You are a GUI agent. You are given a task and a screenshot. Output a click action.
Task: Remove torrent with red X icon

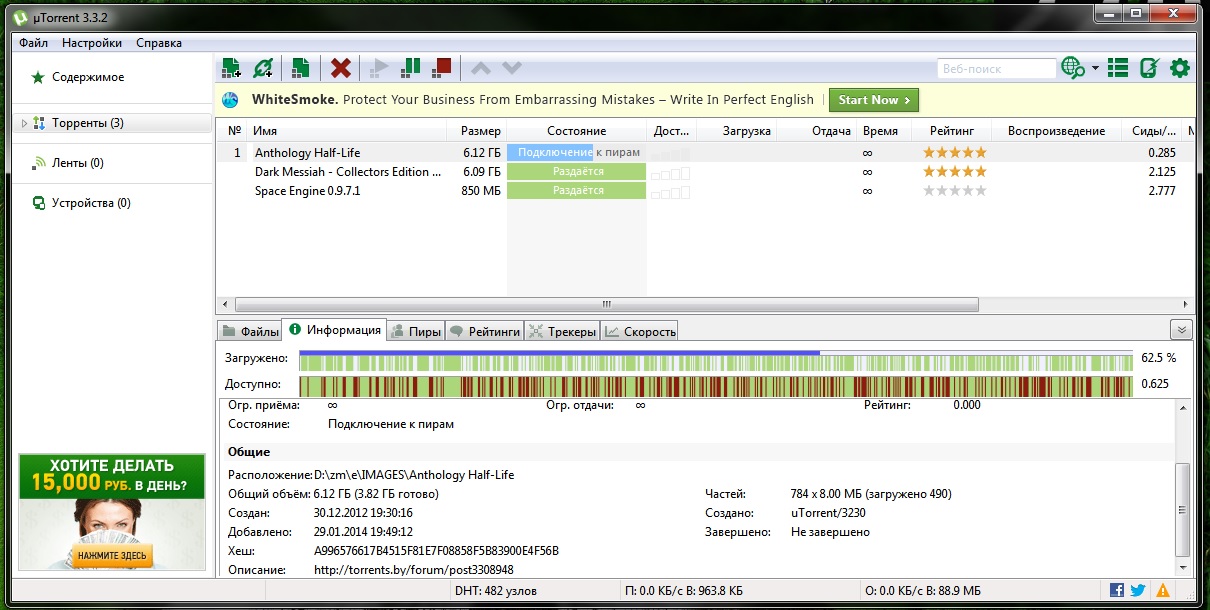coord(341,68)
